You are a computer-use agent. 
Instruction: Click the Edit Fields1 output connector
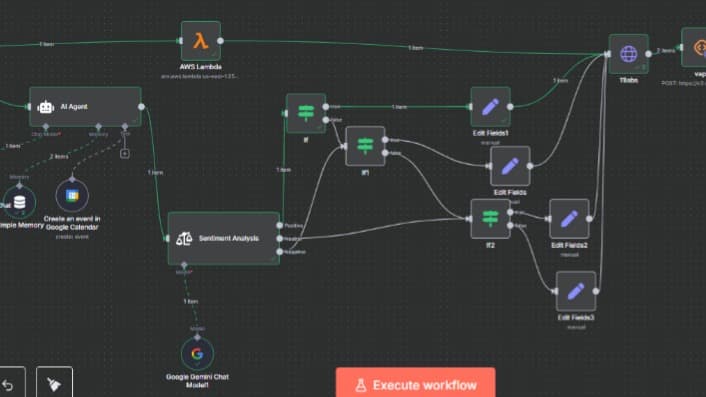510,107
